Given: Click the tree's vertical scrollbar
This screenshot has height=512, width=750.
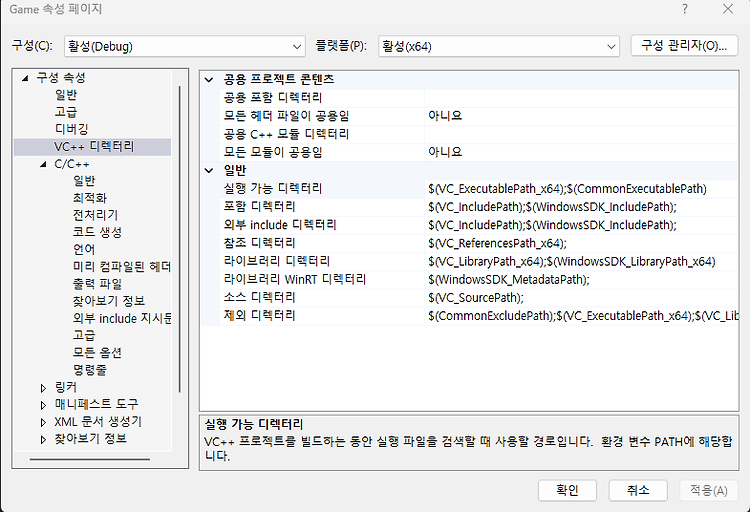Looking at the screenshot, I should click(180, 239).
